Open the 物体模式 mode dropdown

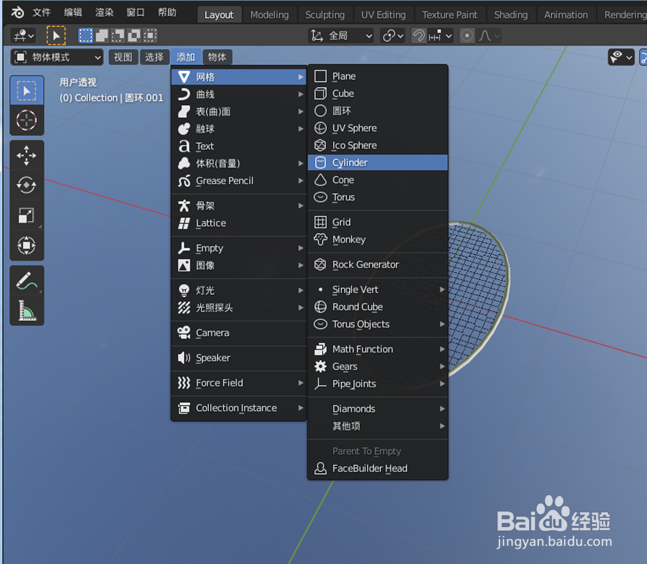pos(57,57)
